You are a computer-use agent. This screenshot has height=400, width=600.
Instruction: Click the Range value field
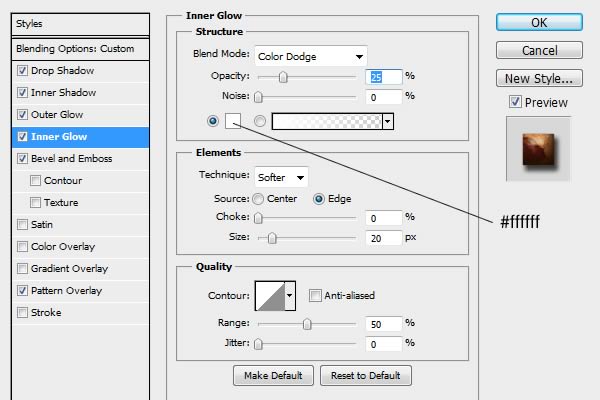tap(384, 324)
